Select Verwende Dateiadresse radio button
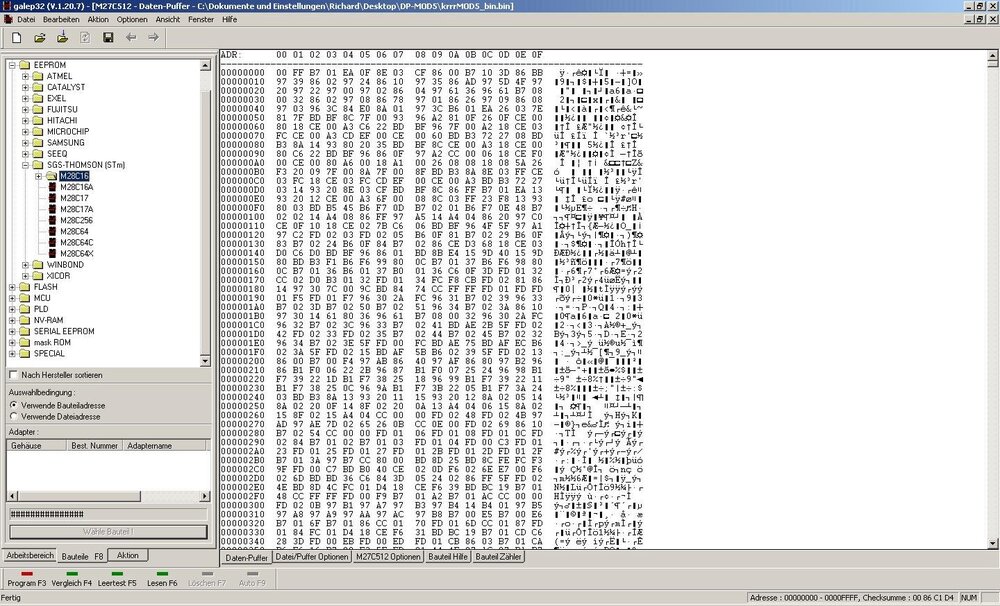The width and height of the screenshot is (1000, 606). (13, 416)
